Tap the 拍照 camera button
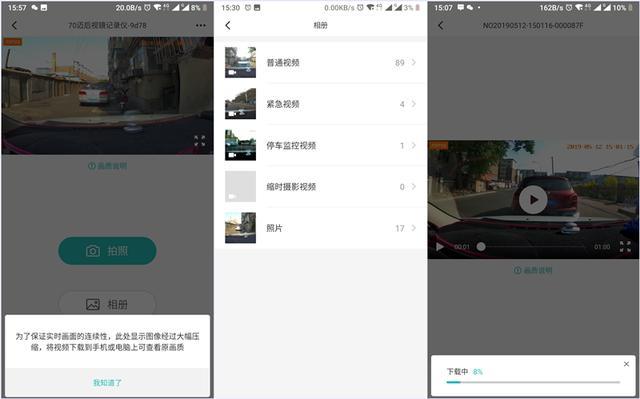This screenshot has height=399, width=640. pos(107,250)
